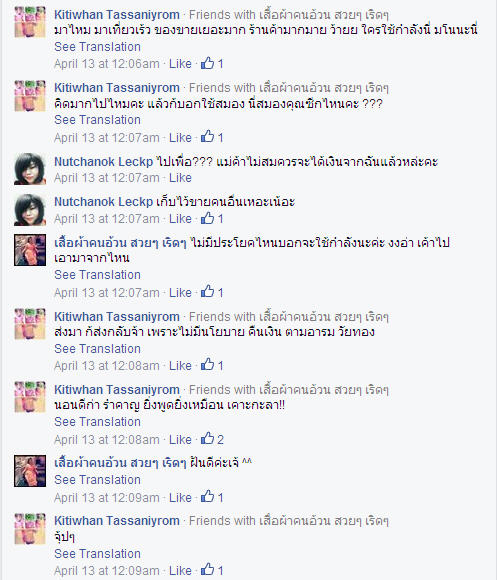Image resolution: width=497 pixels, height=580 pixels.
Task: Click Like link on the final 12:09am comment
Action: tap(180, 570)
